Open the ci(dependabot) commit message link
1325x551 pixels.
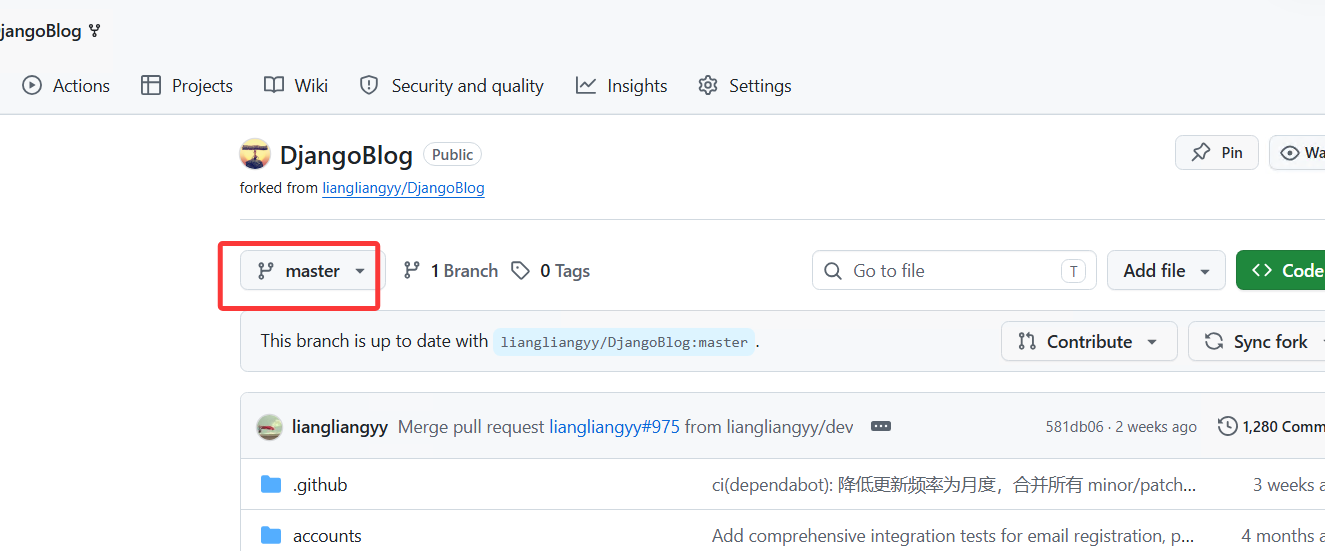tap(954, 485)
